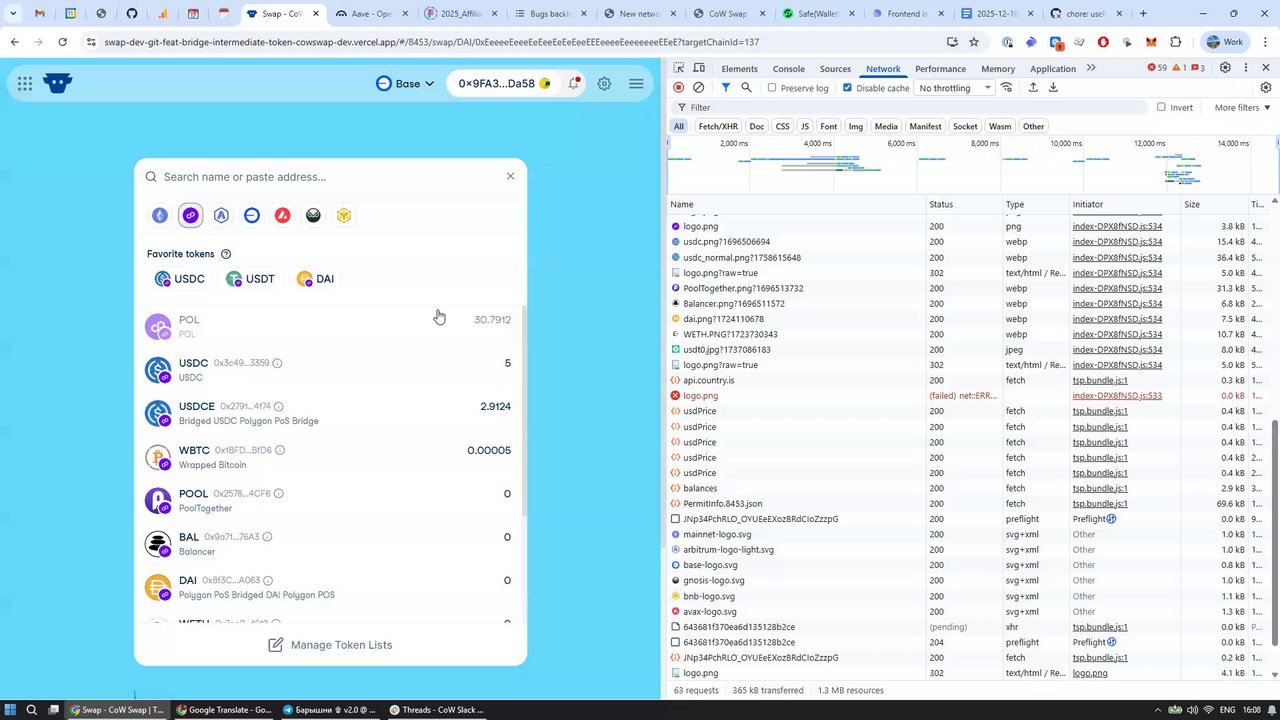
Task: Select the Arbitrum network icon
Action: pos(221,215)
